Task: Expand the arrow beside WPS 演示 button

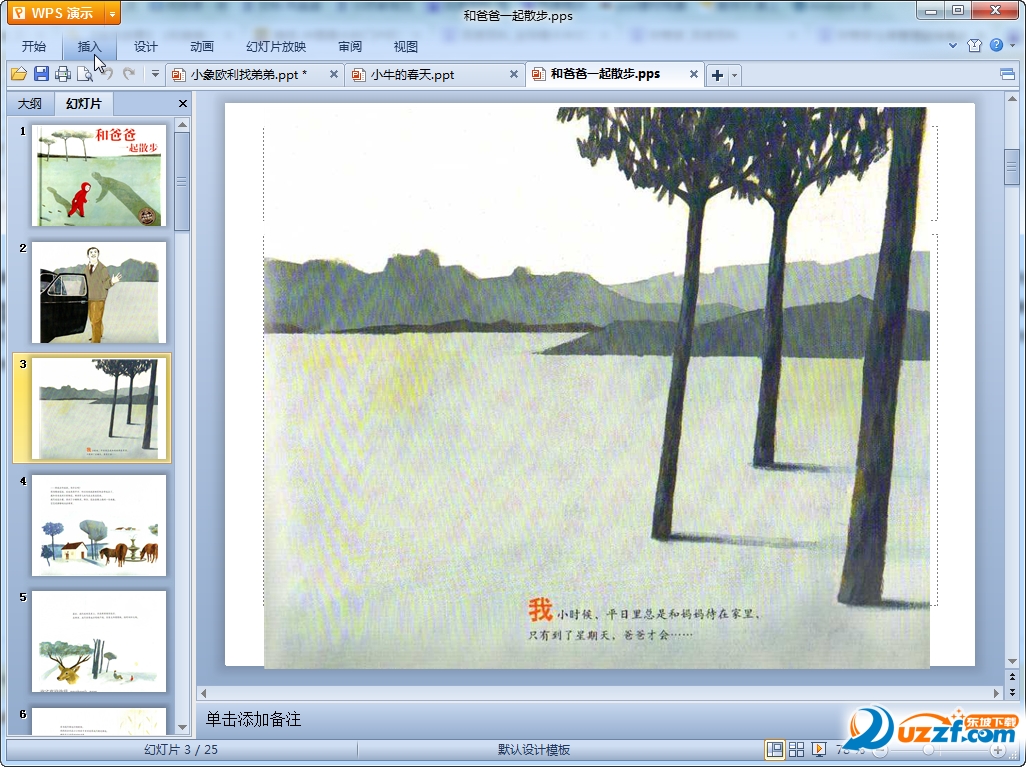Action: click(x=113, y=13)
